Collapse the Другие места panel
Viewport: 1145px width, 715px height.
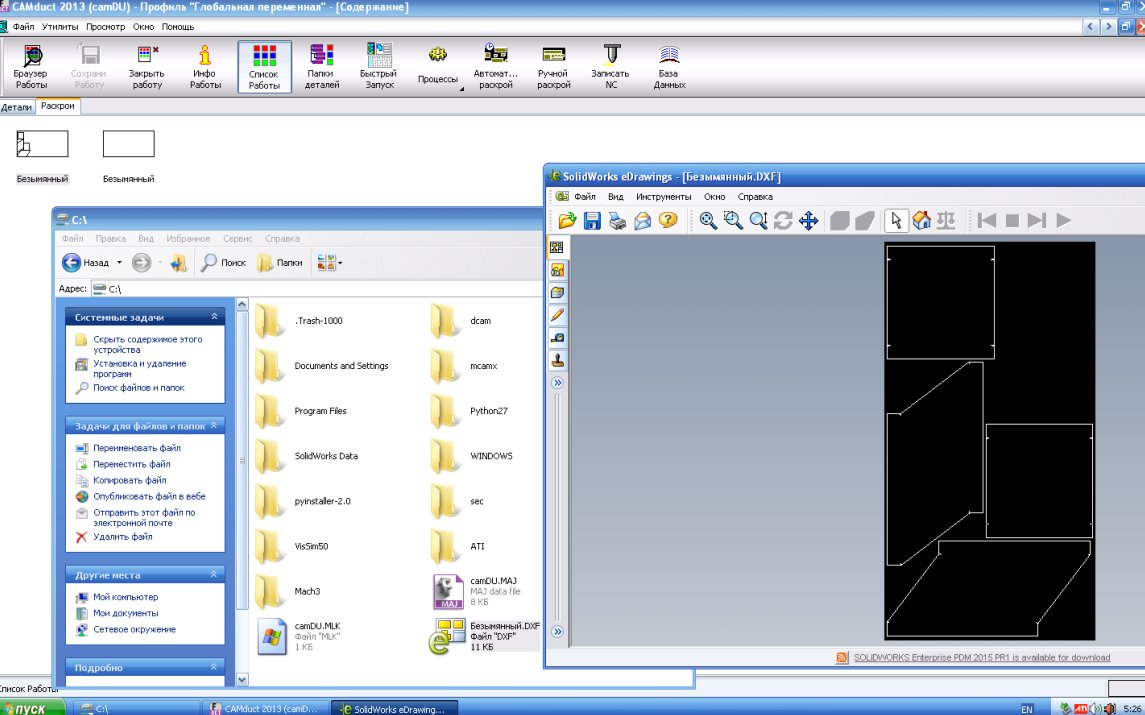click(214, 575)
